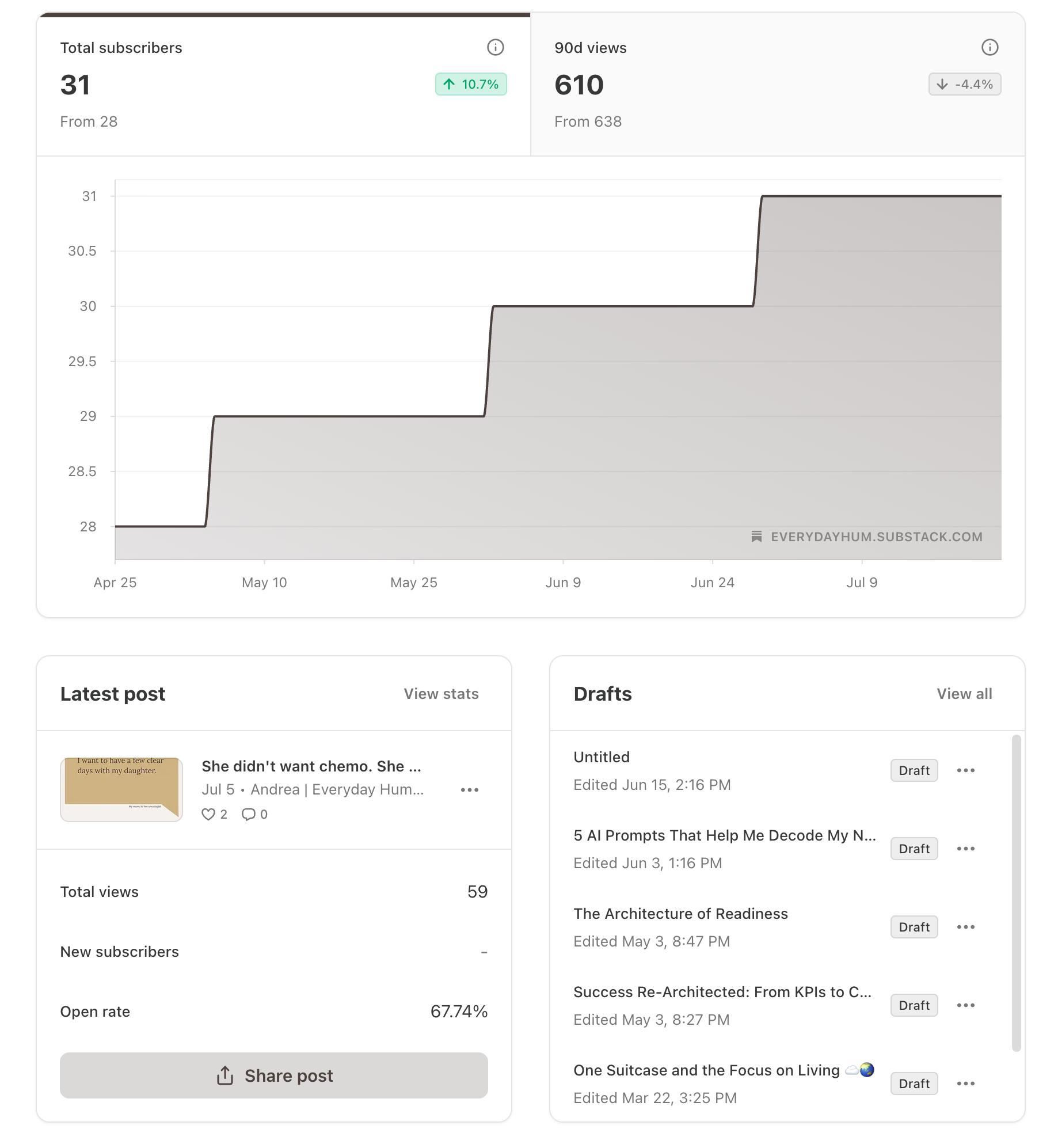
Task: Click Draft badge on Untitled row
Action: [x=914, y=770]
